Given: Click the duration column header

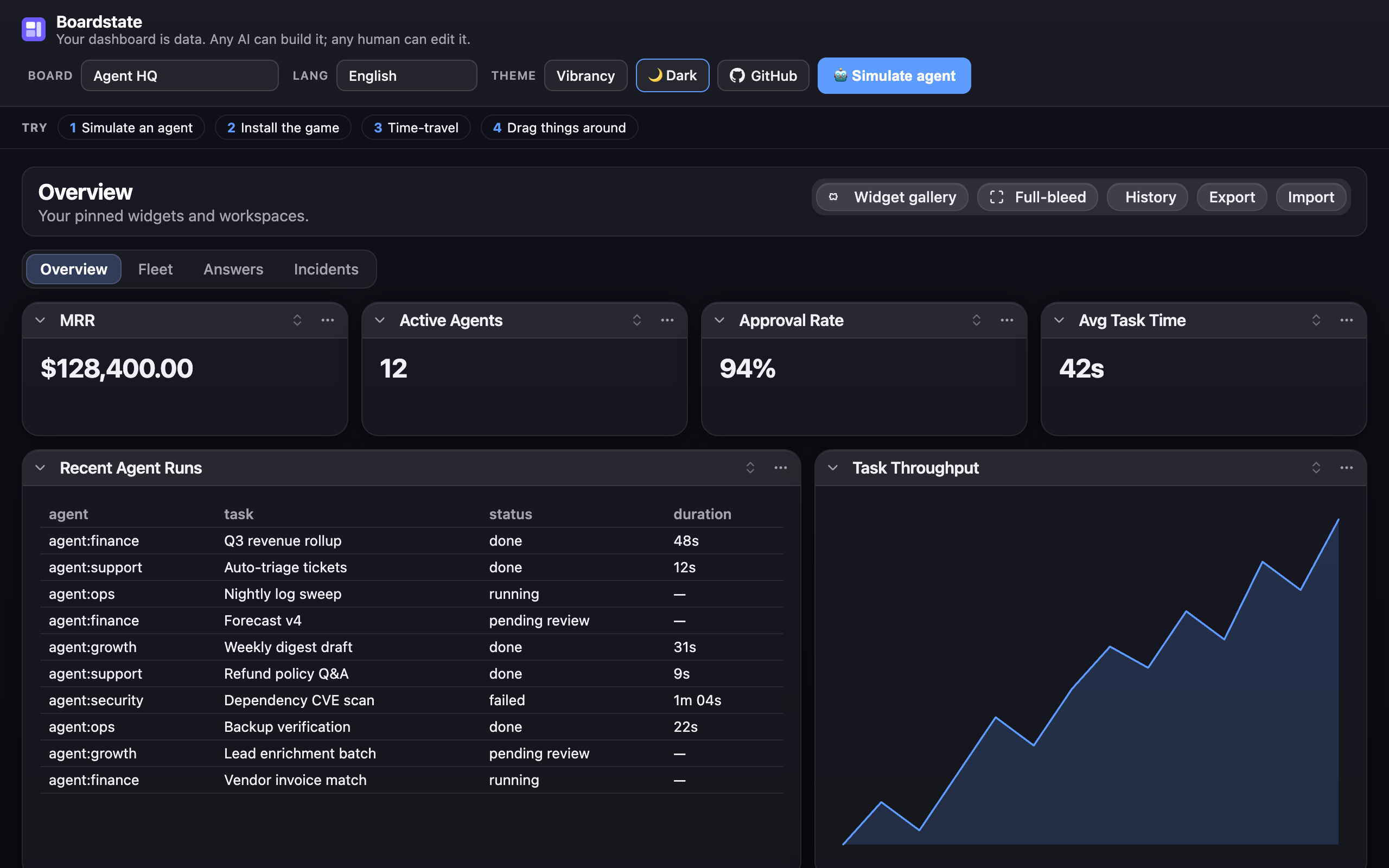Looking at the screenshot, I should [x=702, y=514].
